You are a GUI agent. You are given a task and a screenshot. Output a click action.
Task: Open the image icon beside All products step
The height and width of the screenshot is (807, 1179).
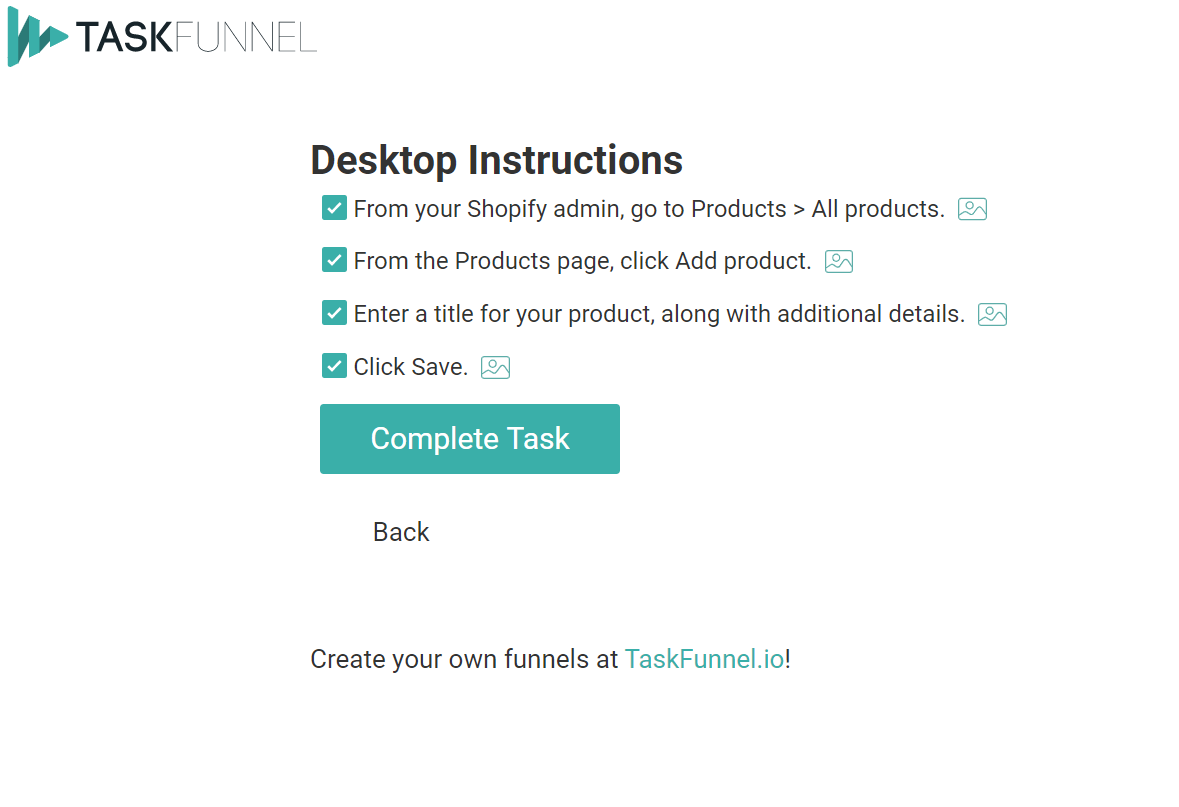972,209
